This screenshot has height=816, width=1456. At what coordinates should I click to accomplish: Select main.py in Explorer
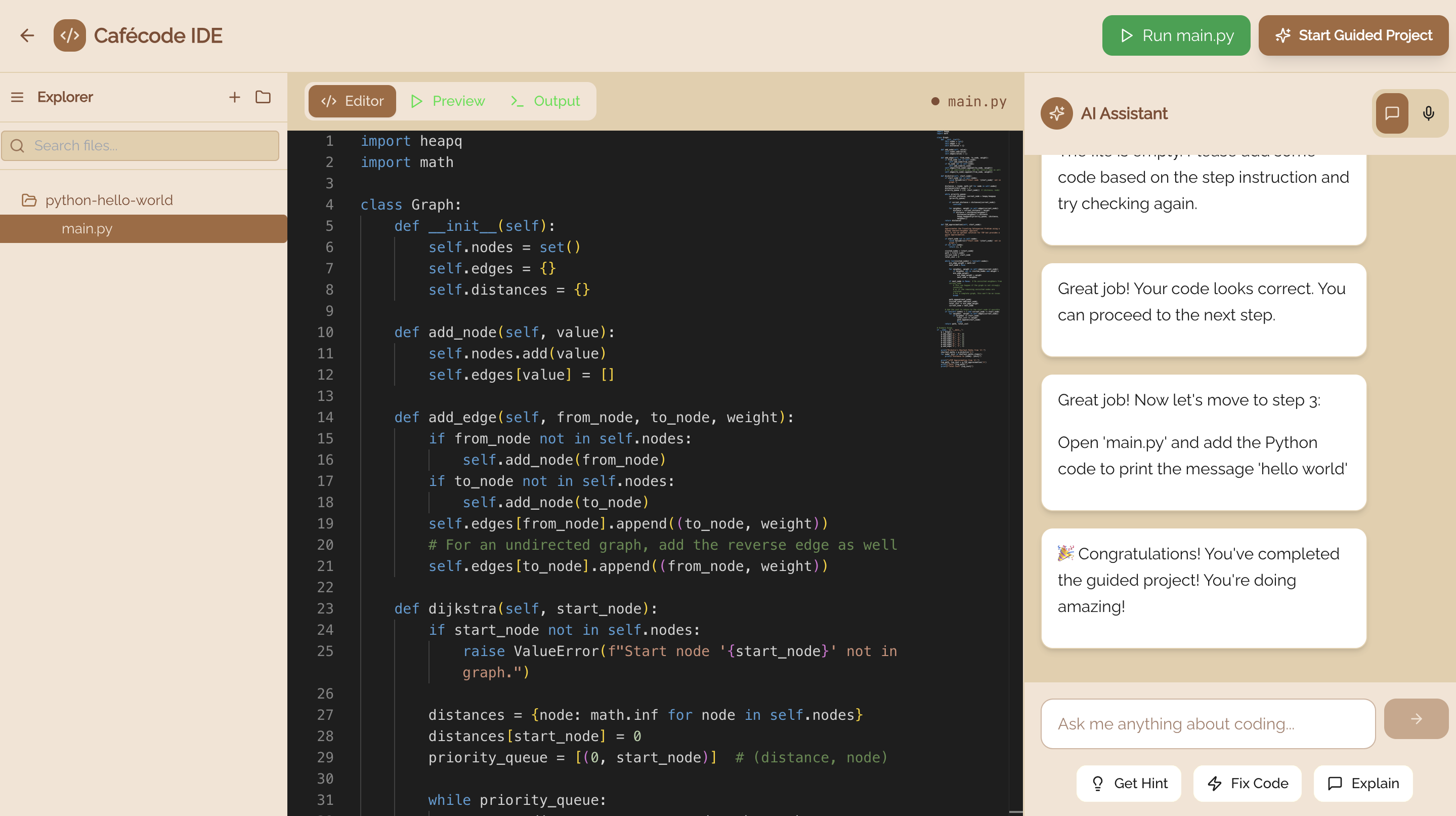144,228
